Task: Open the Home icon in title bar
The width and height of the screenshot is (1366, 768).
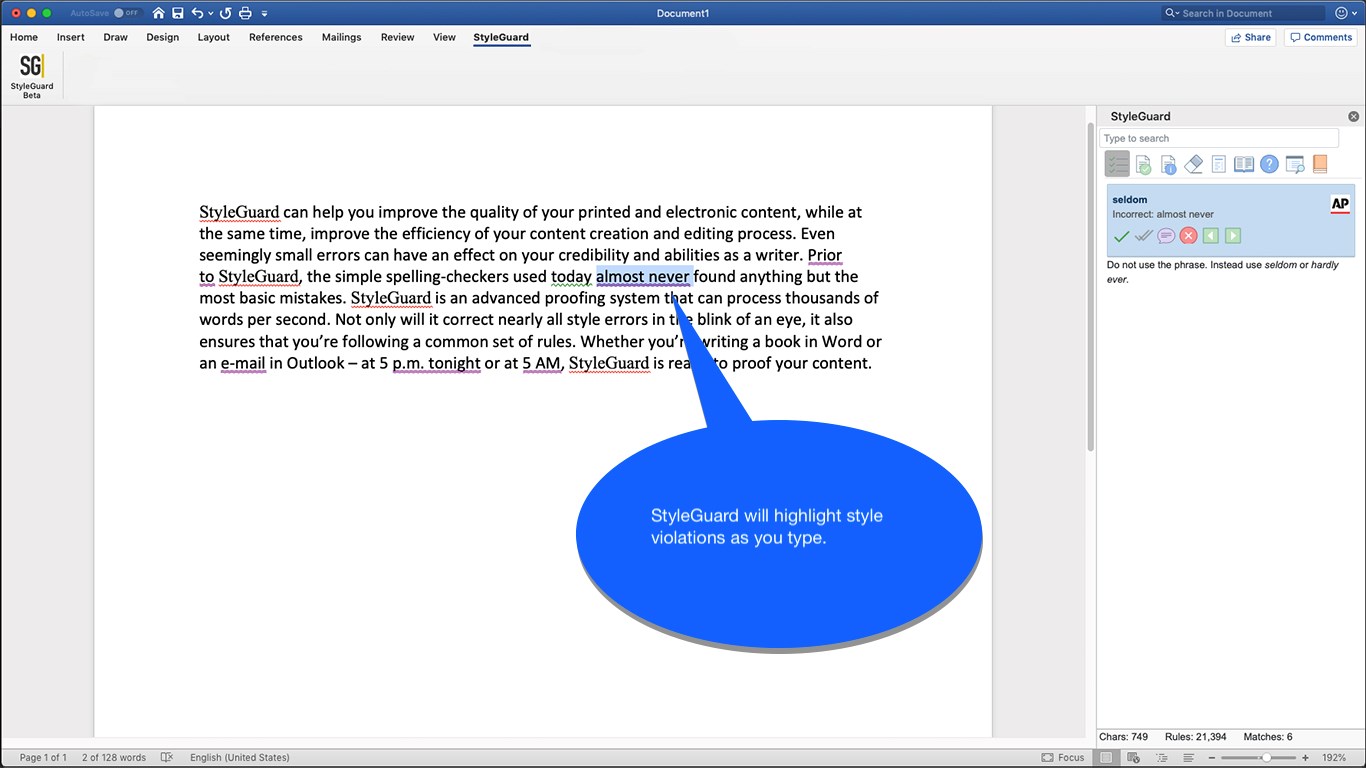Action: [158, 13]
